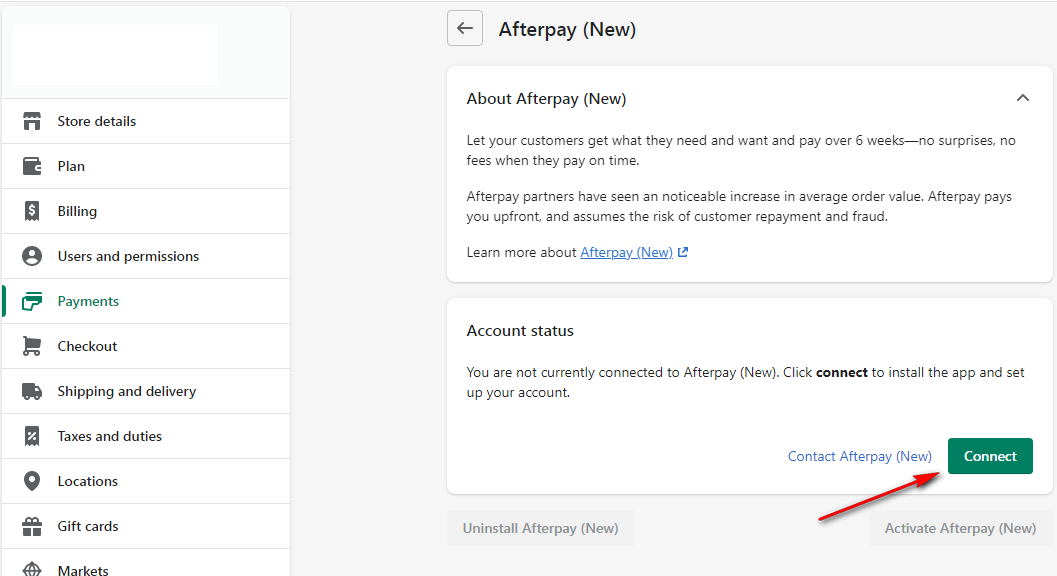Open Taxes and duties settings
This screenshot has height=576, width=1057.
coord(146,436)
